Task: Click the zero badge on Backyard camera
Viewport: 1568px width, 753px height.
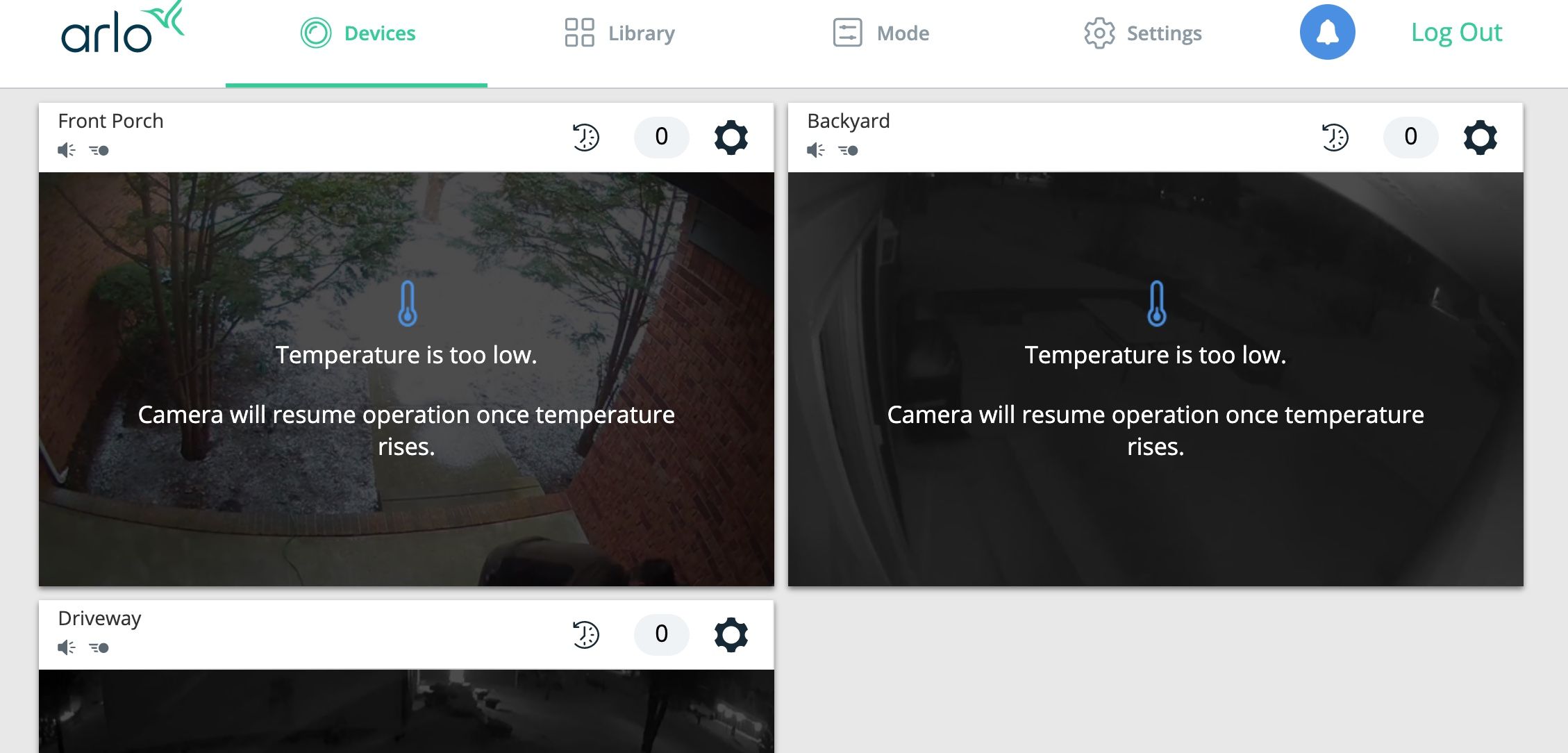Action: click(1410, 138)
